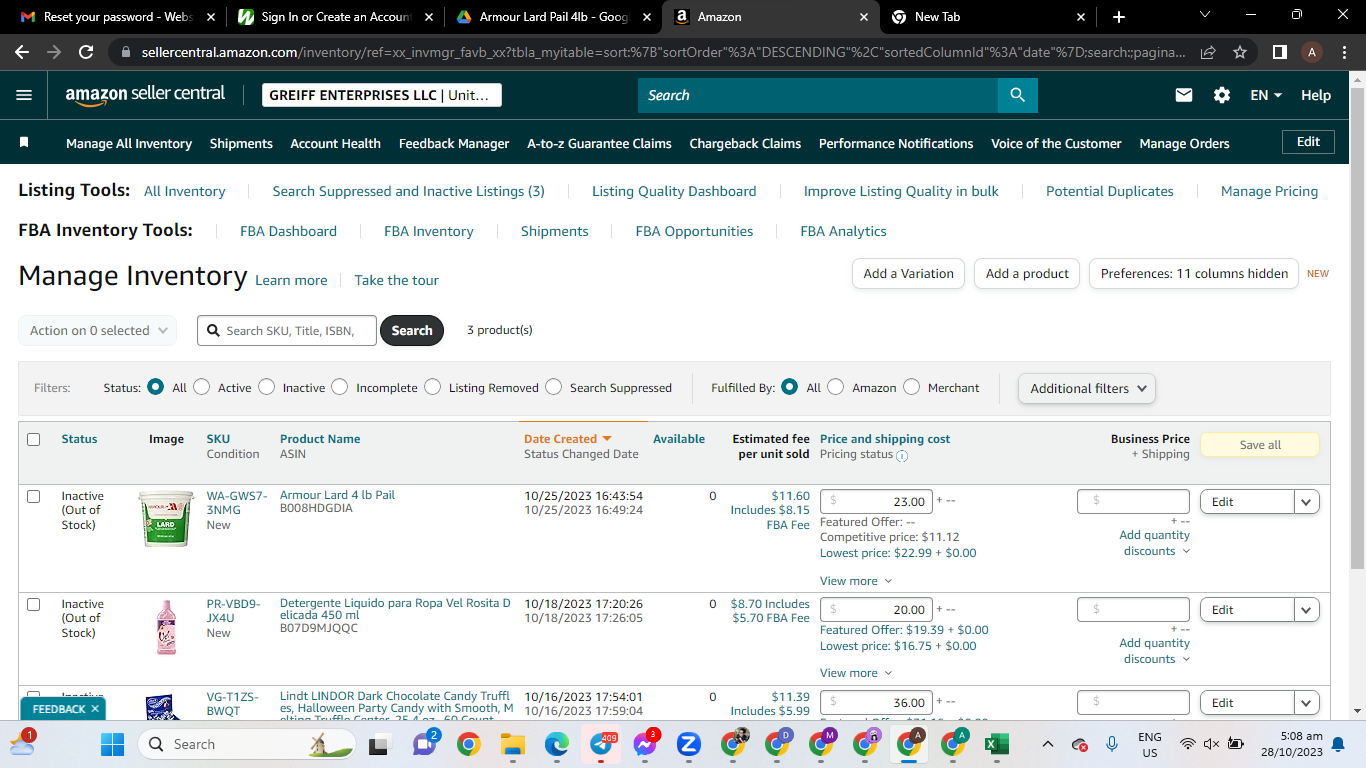Image resolution: width=1366 pixels, height=768 pixels.
Task: Select the Incomplete status radio button
Action: (340, 387)
